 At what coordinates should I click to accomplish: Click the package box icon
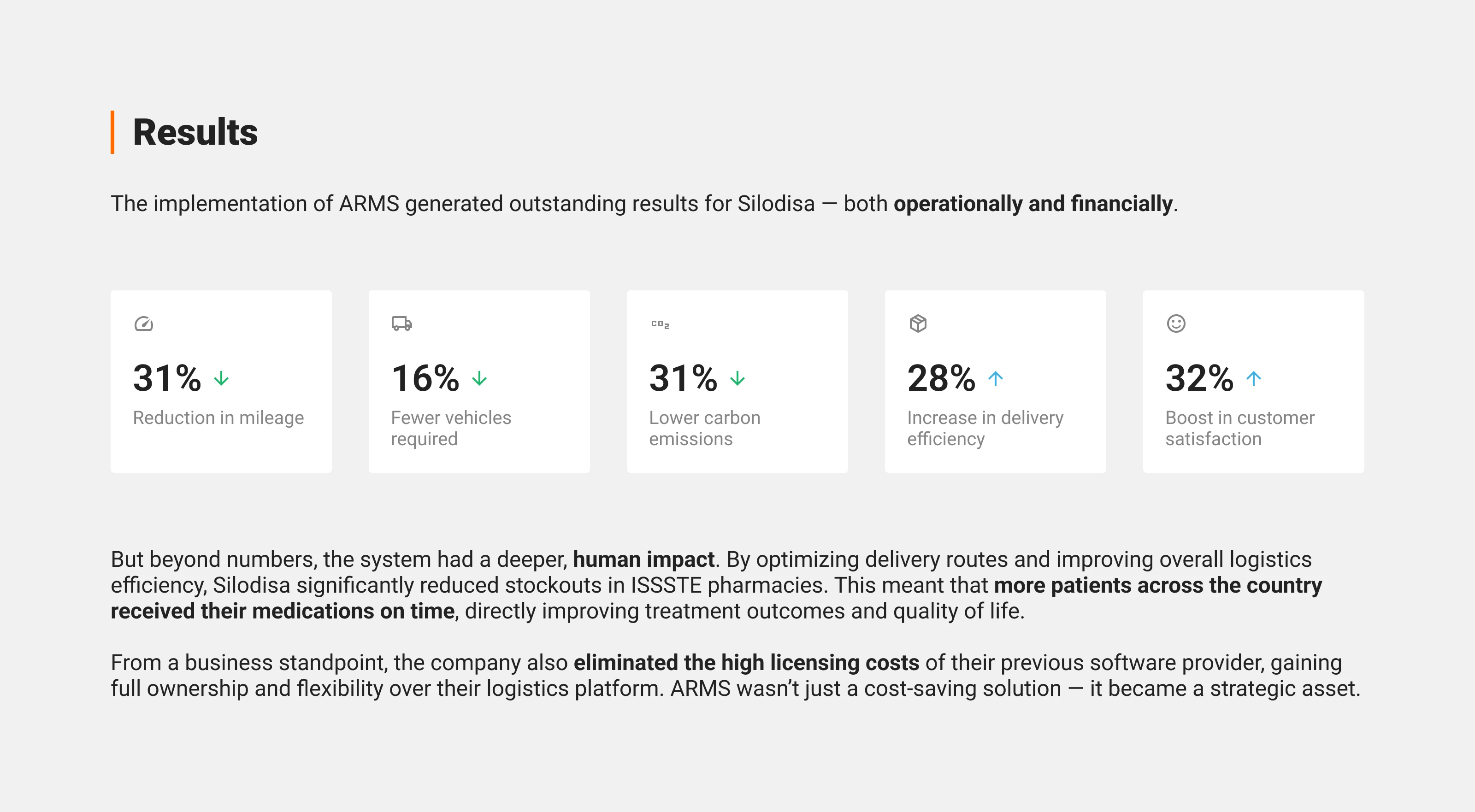point(918,324)
